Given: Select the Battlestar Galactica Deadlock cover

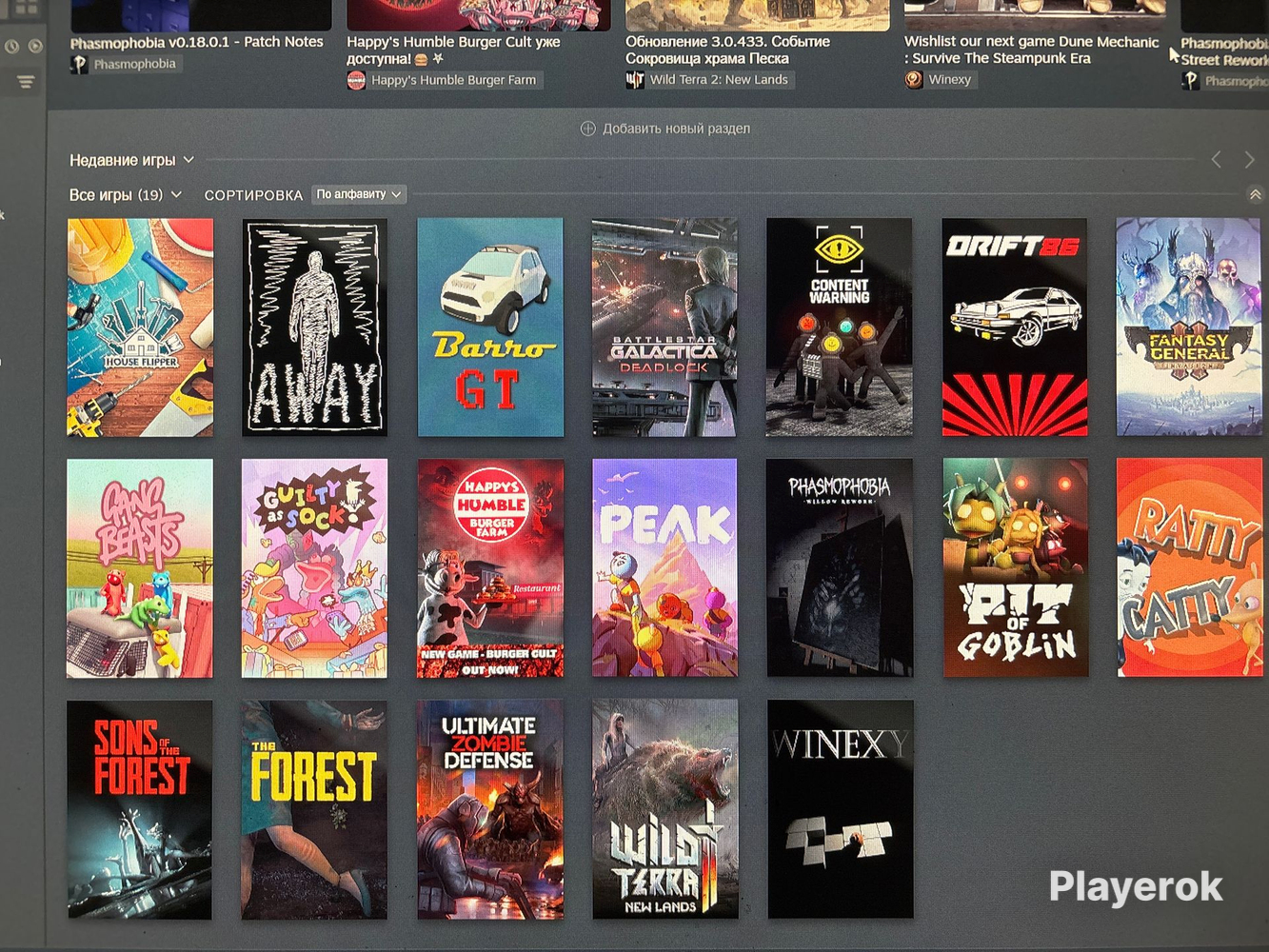Looking at the screenshot, I should point(664,327).
